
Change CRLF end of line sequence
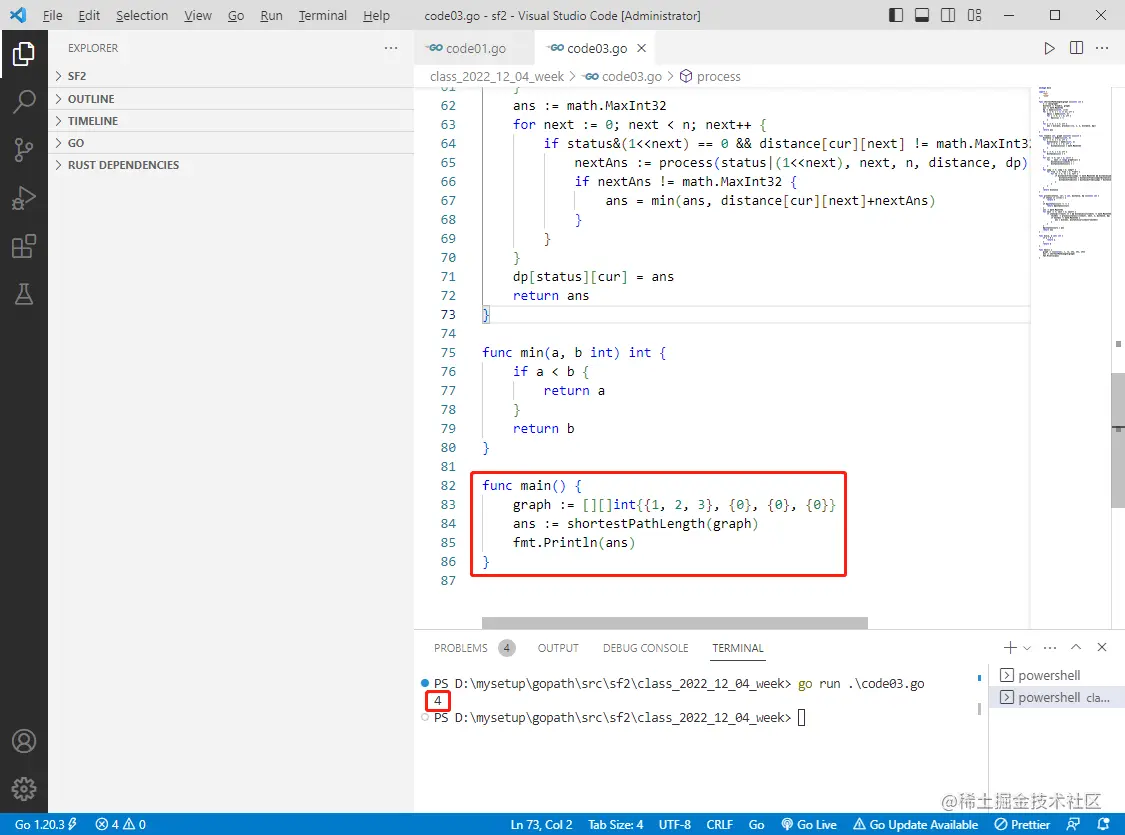click(x=719, y=824)
